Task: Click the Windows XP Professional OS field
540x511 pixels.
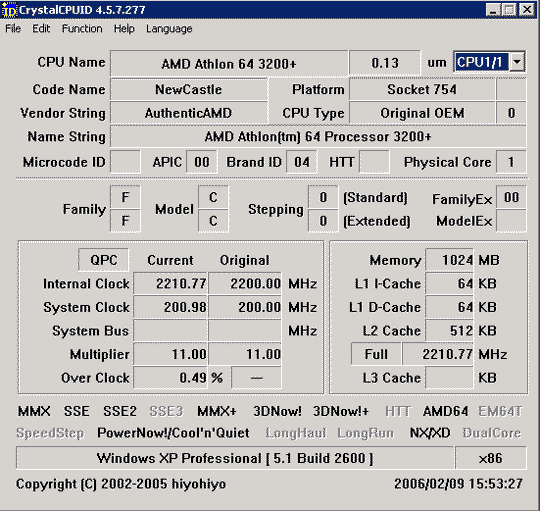Action: (235, 458)
